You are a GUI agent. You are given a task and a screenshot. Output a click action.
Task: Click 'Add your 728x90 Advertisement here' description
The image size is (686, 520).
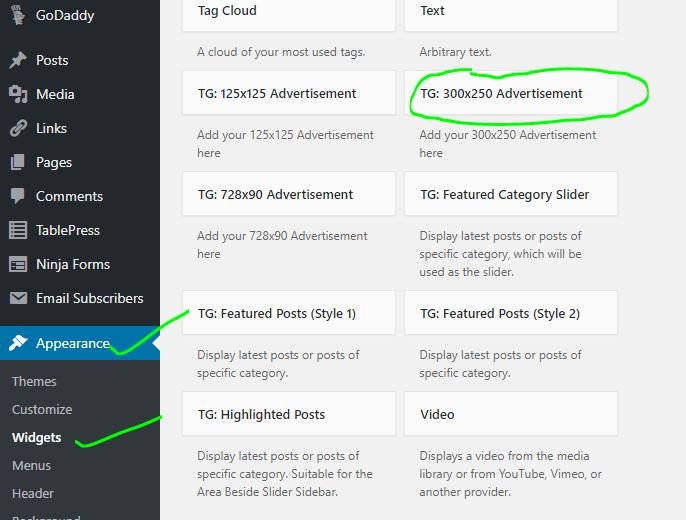(x=282, y=245)
